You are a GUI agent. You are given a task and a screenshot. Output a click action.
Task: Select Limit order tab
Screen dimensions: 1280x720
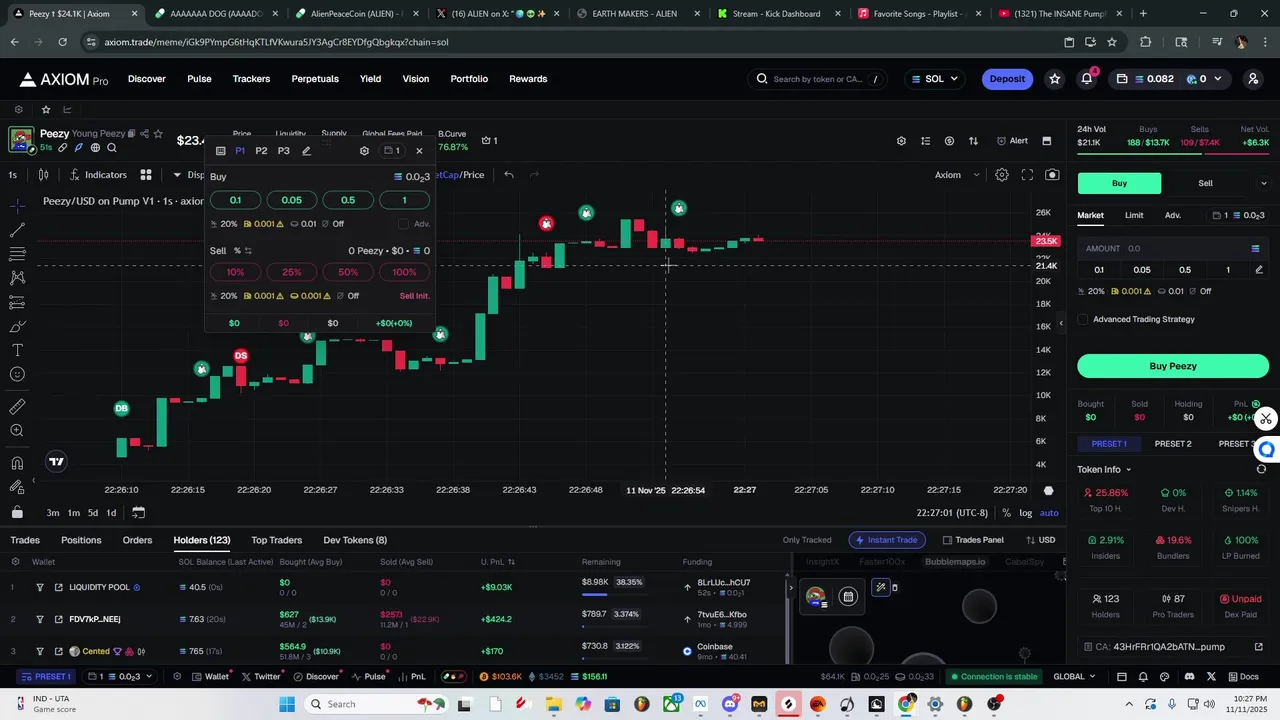pos(1134,215)
